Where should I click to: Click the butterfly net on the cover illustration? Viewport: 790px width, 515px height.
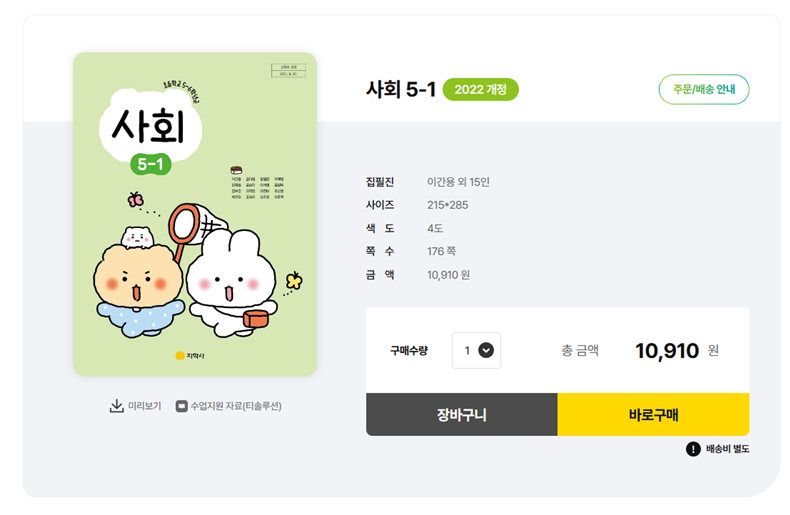[x=196, y=228]
